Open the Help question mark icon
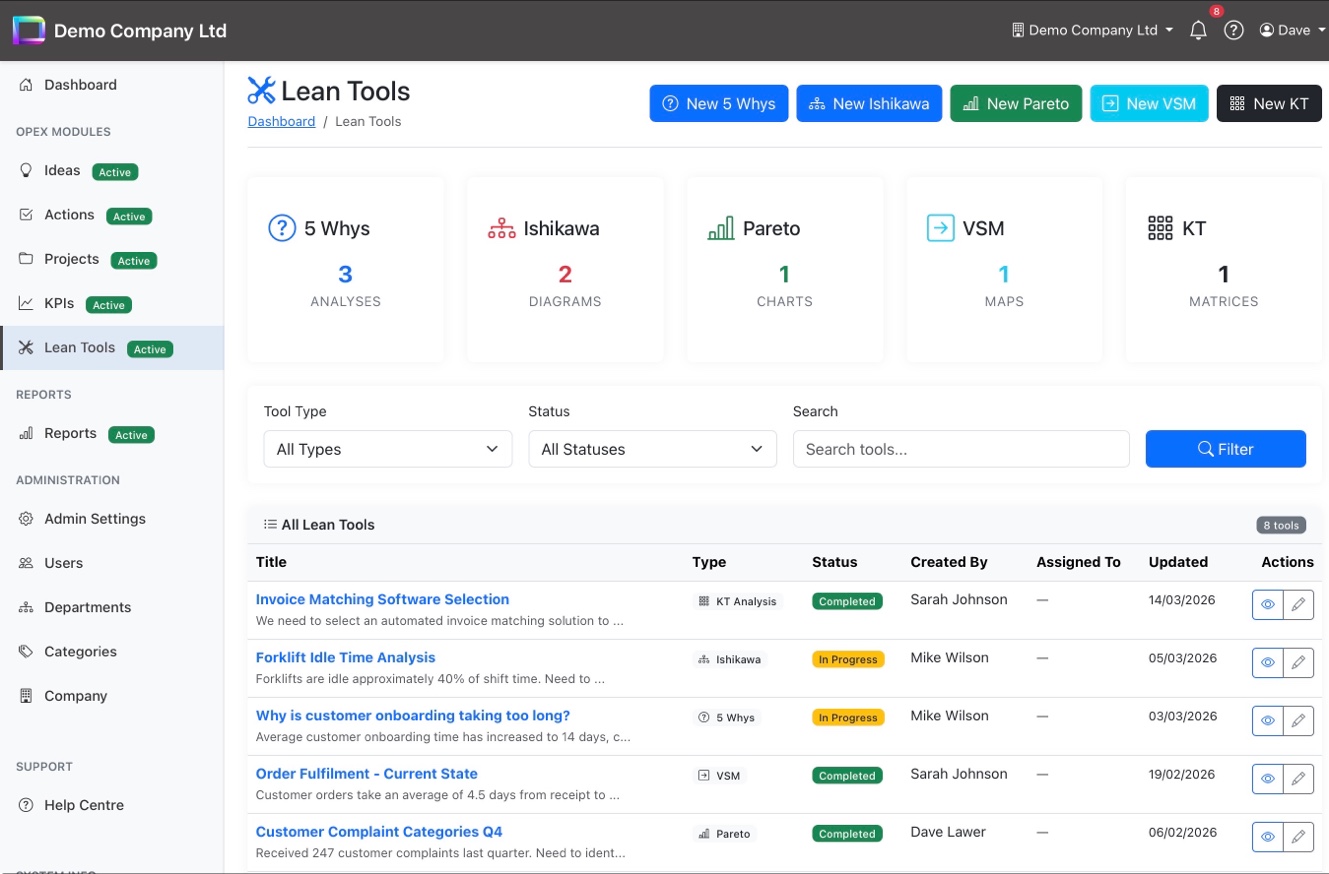Screen dimensions: 1329x874 coord(1233,30)
